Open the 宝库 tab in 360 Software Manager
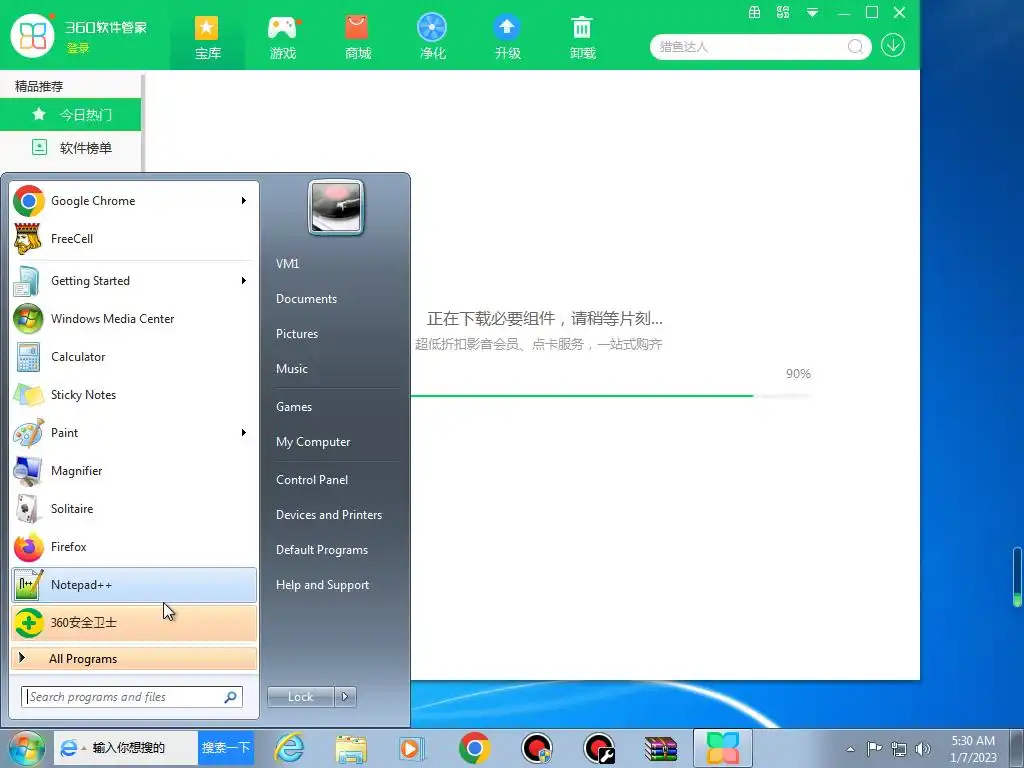 (x=207, y=37)
